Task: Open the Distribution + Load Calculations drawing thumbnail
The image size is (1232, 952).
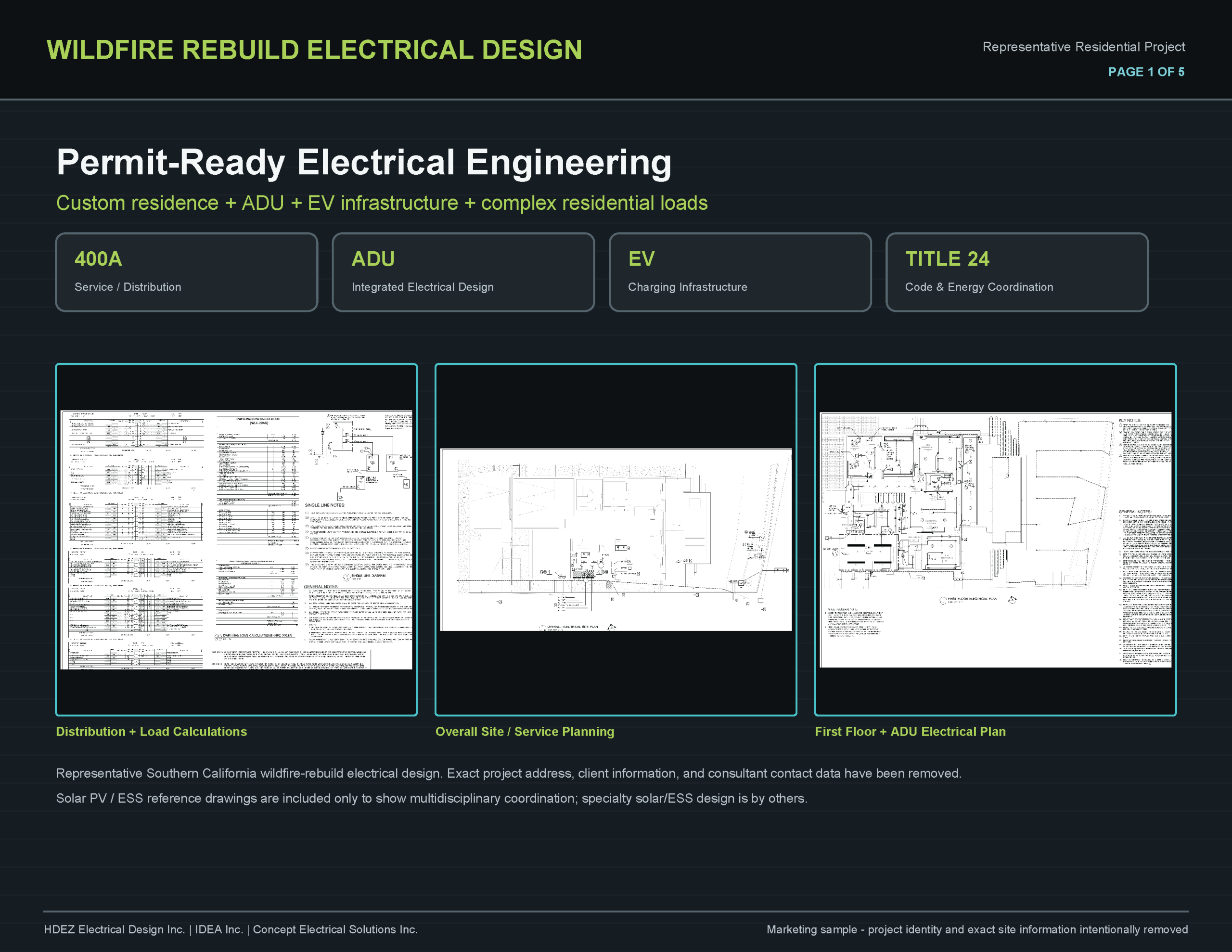Action: click(x=236, y=540)
